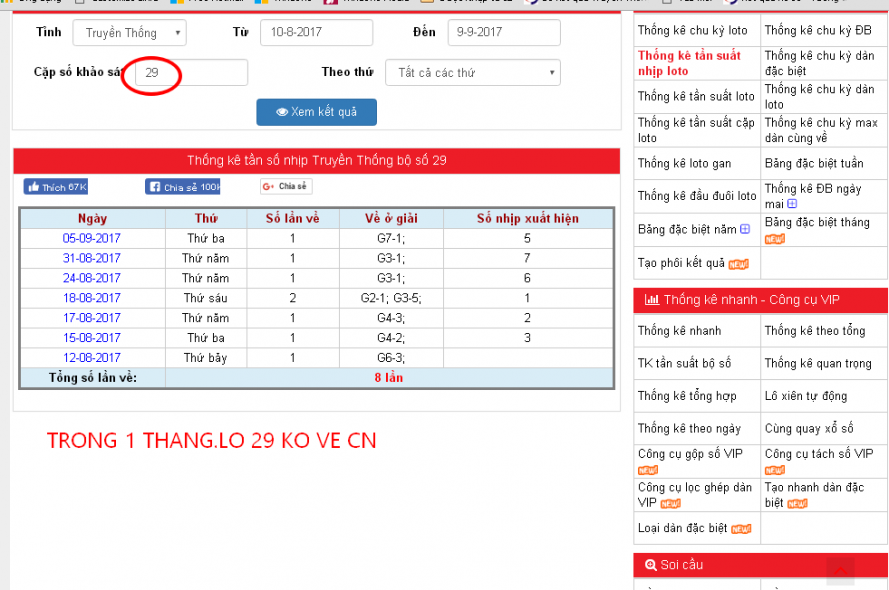Go to Thống kê loto gan
The image size is (889, 590).
pyautogui.click(x=684, y=163)
